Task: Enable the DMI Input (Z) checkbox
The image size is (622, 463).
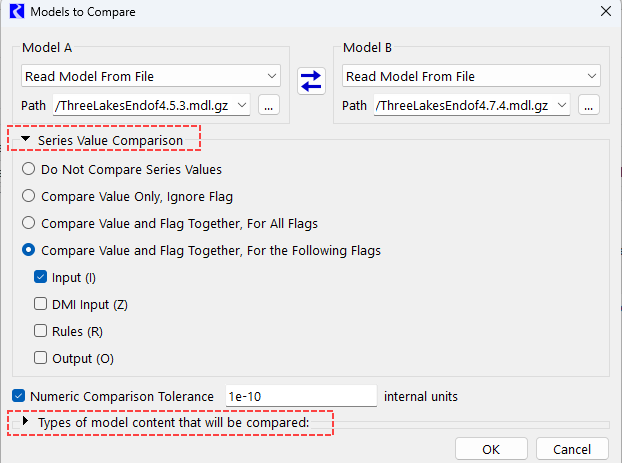Action: [41, 304]
